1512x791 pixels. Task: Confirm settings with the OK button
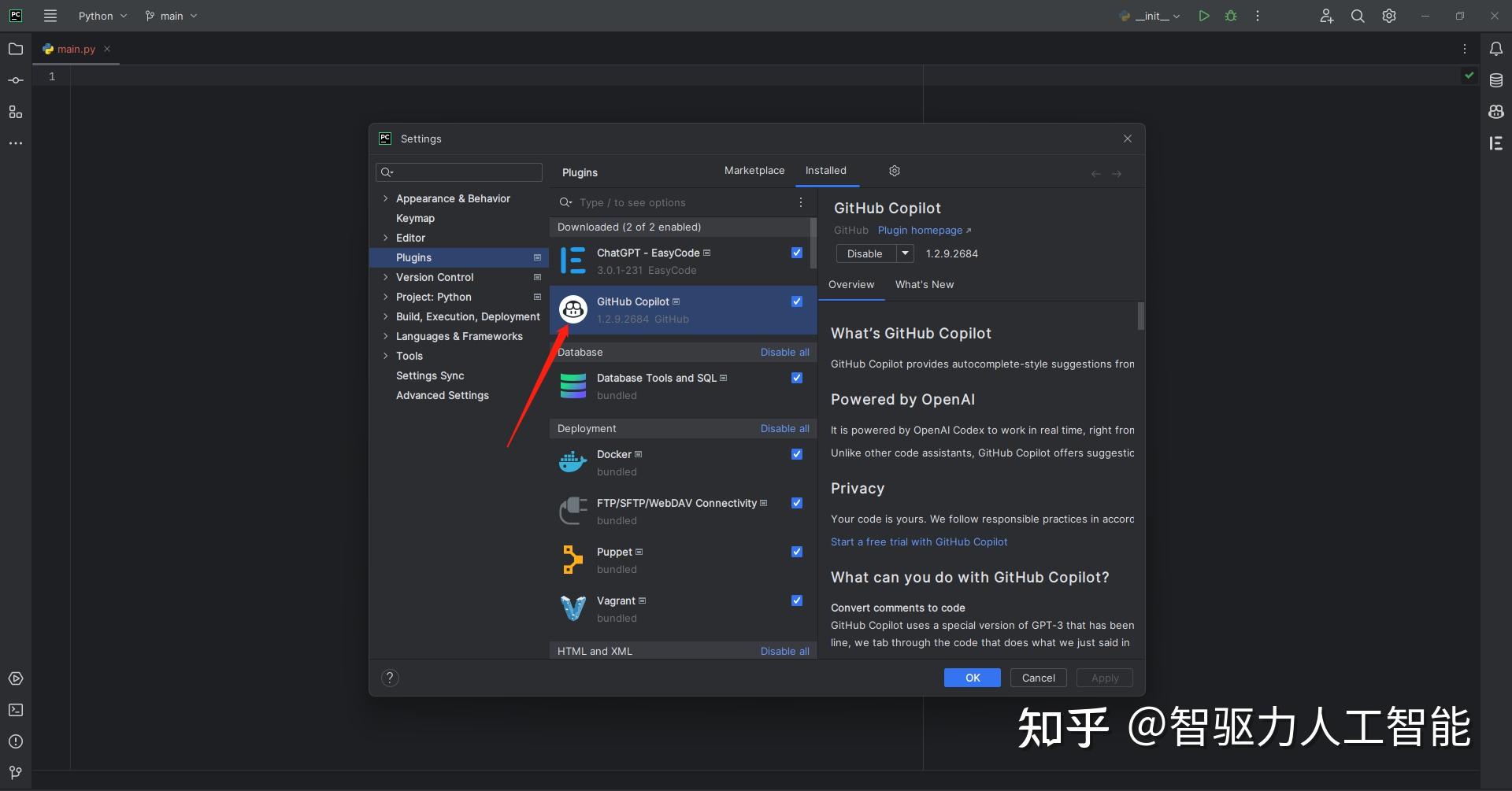[972, 677]
